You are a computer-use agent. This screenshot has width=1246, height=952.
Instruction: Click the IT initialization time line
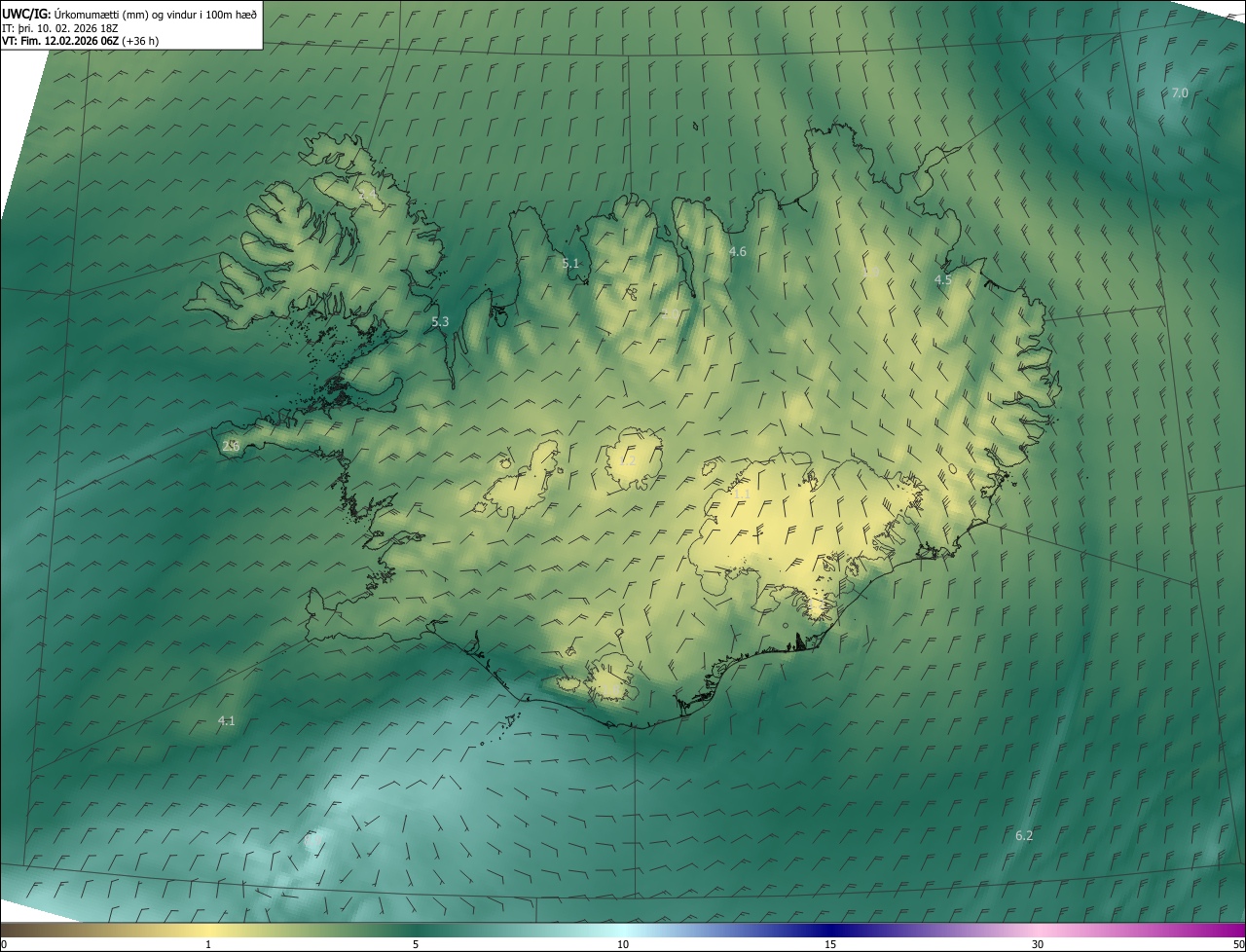(x=60, y=28)
